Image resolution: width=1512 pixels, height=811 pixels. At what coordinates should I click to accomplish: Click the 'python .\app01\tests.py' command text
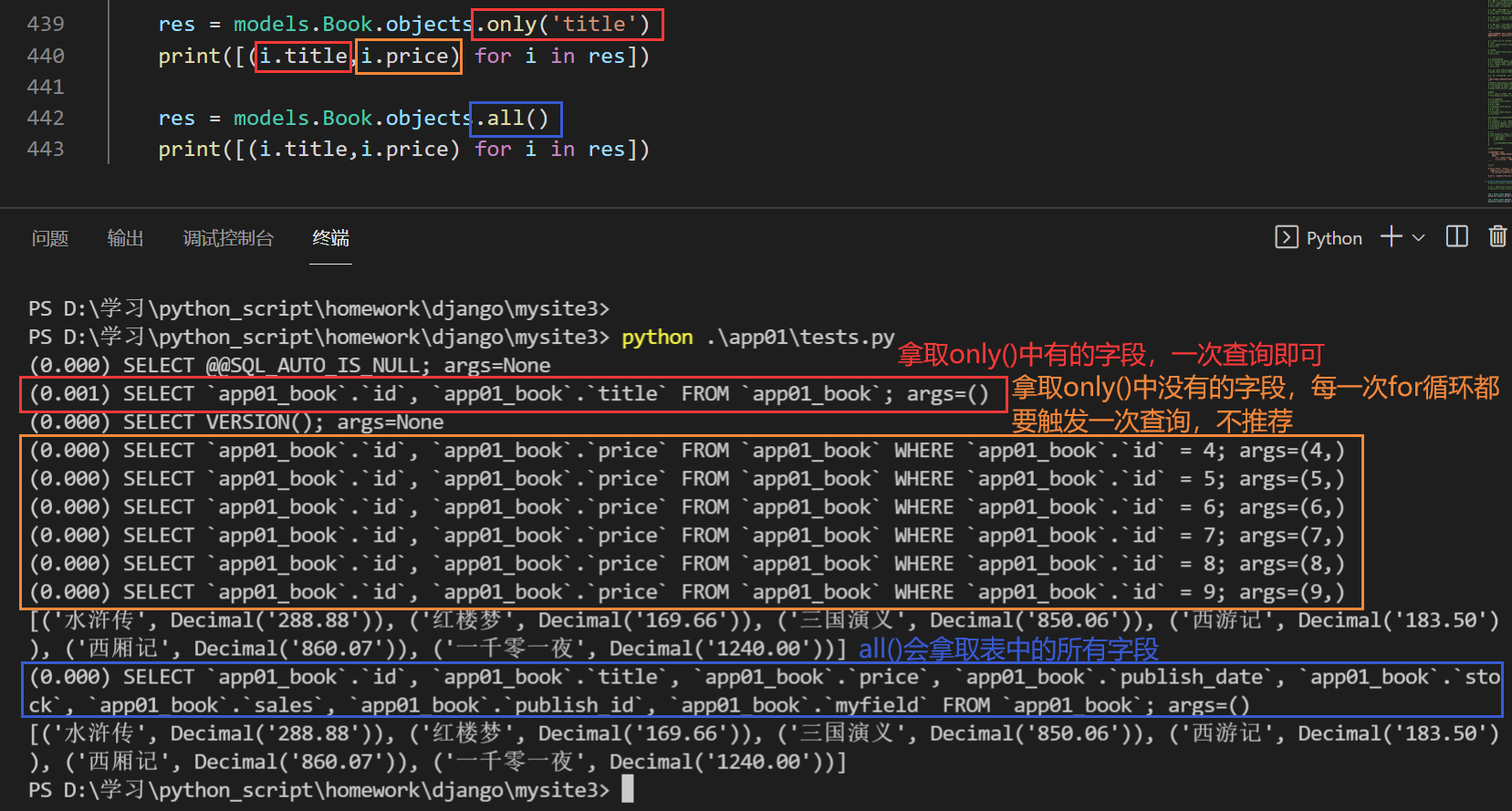point(757,338)
